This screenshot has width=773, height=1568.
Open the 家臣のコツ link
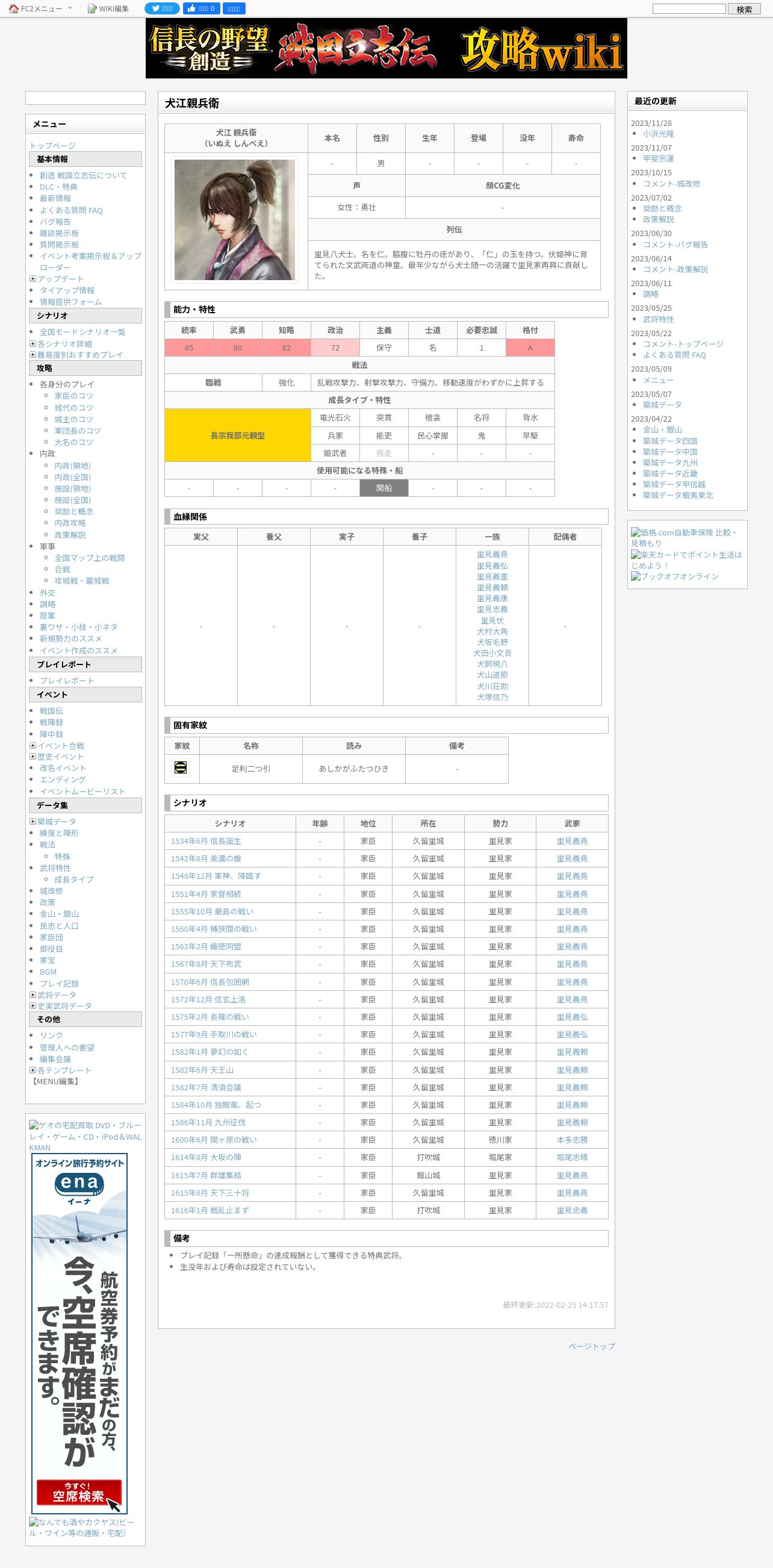click(74, 396)
